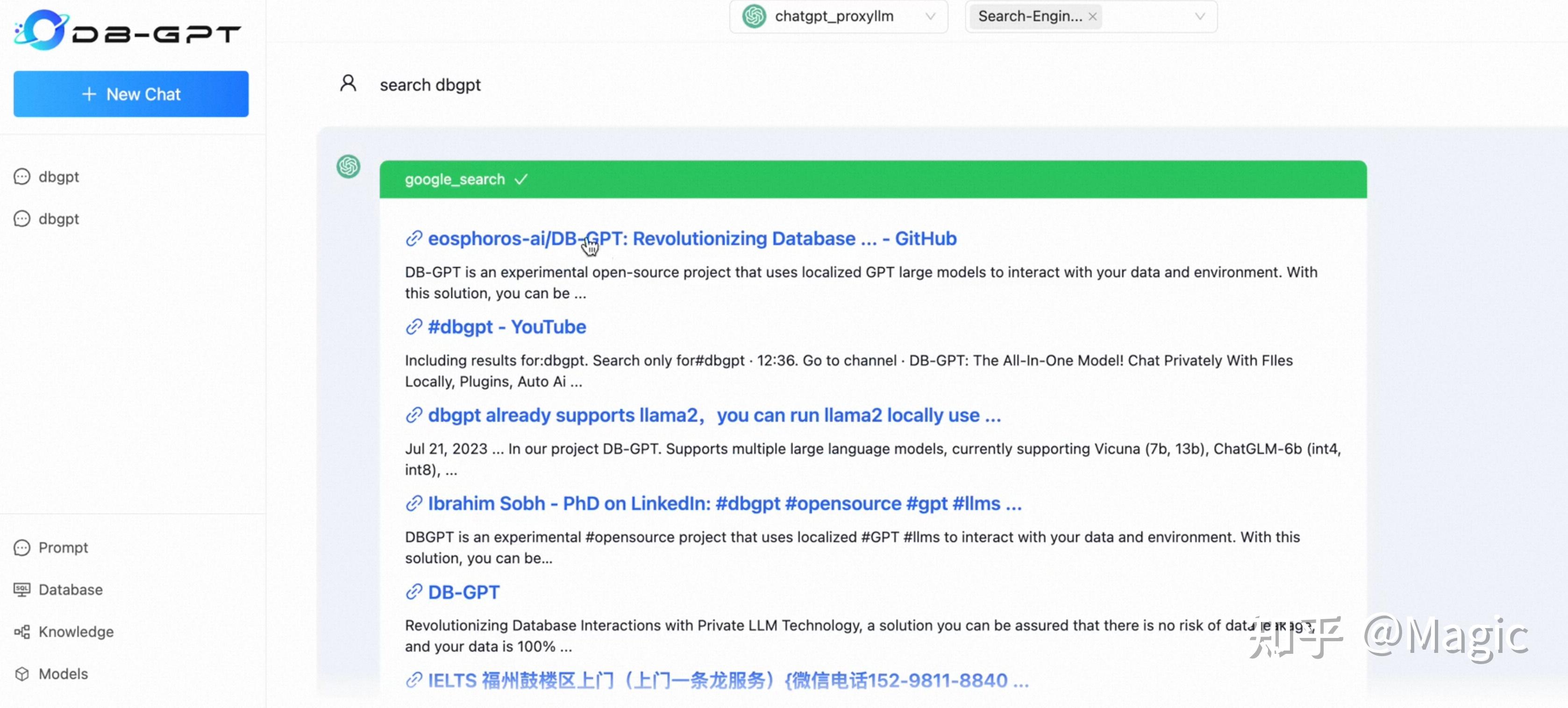Click the user avatar icon beside search dbgpt
1568x708 pixels.
tap(348, 83)
